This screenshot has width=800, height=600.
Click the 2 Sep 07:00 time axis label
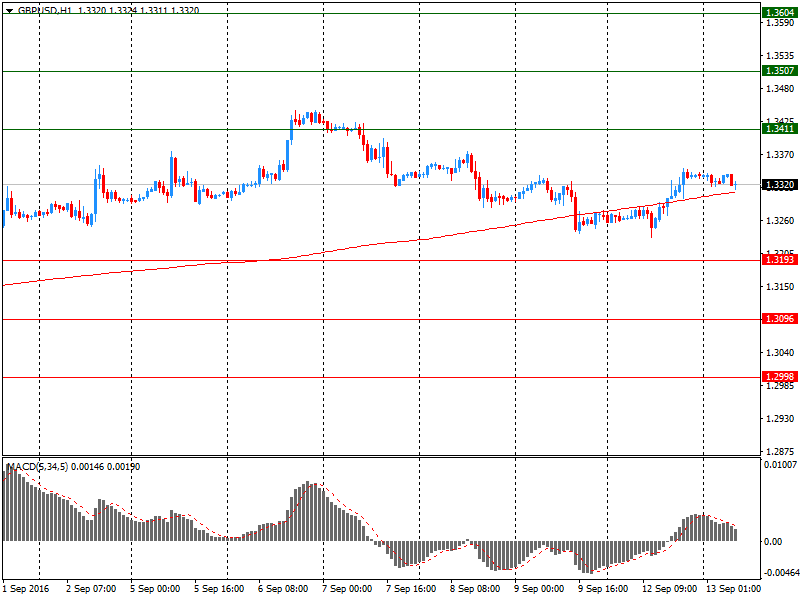[x=91, y=588]
